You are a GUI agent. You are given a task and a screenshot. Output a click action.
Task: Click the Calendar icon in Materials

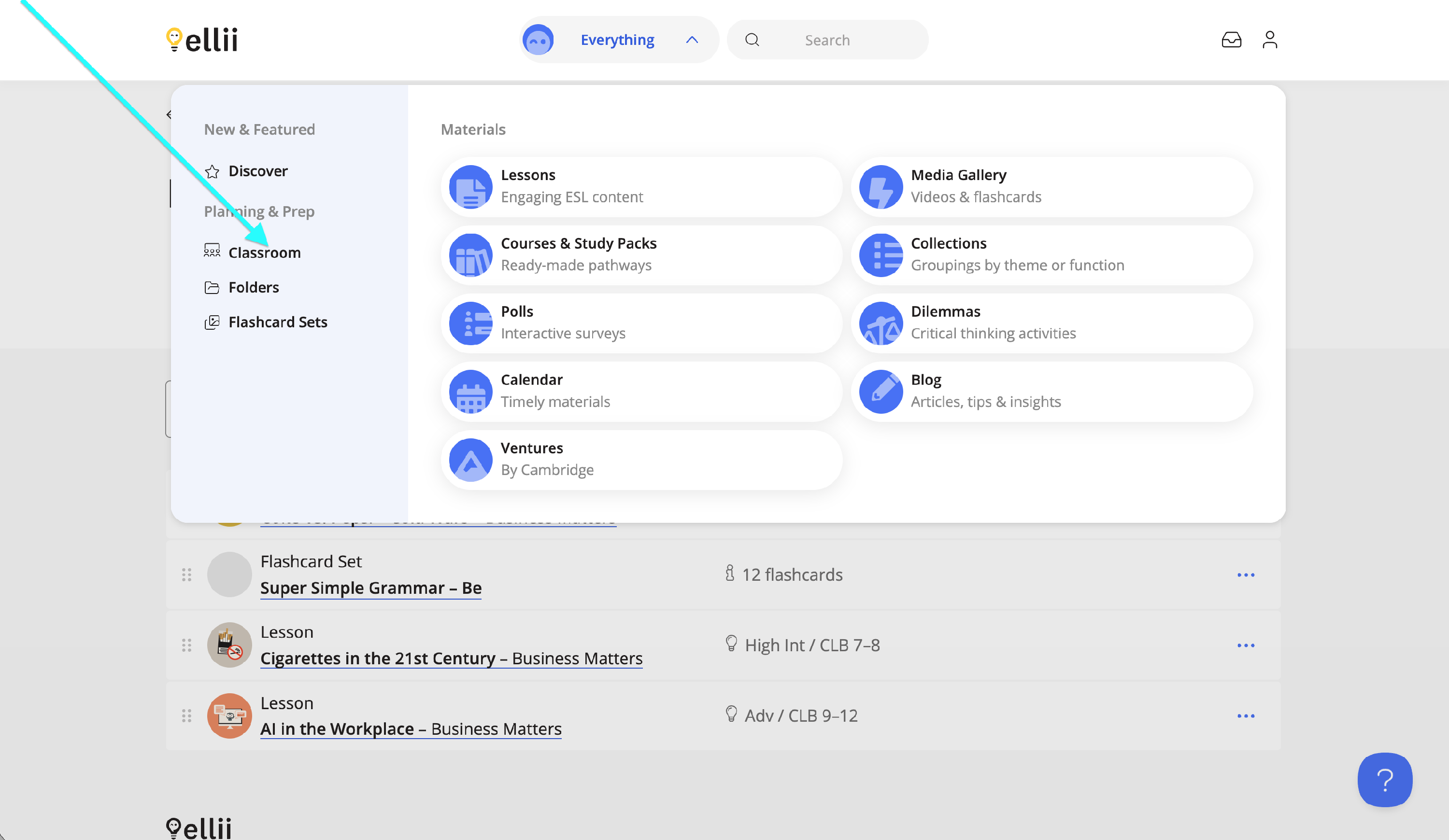pos(470,392)
